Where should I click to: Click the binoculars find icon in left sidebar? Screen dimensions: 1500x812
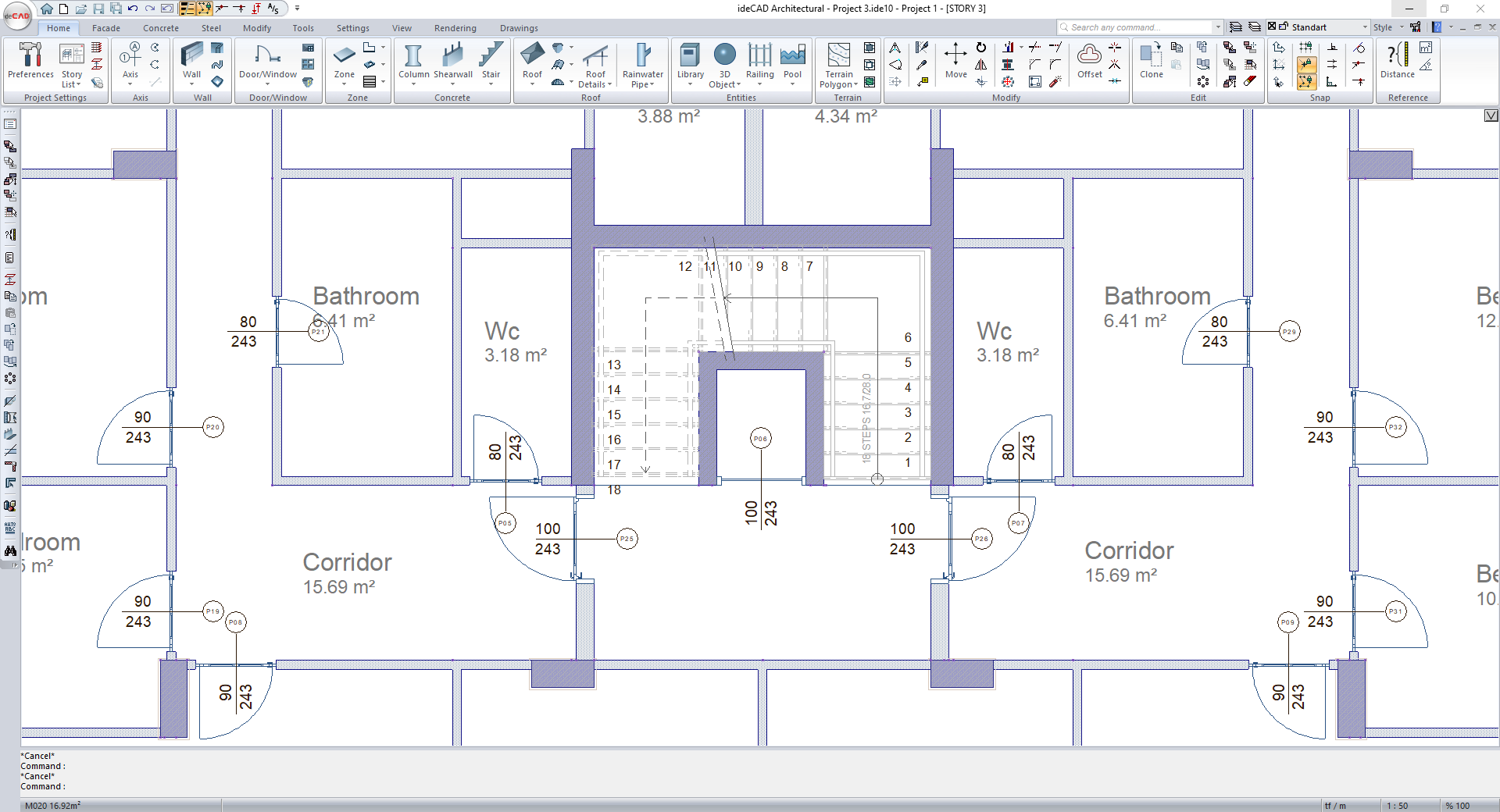tap(10, 550)
